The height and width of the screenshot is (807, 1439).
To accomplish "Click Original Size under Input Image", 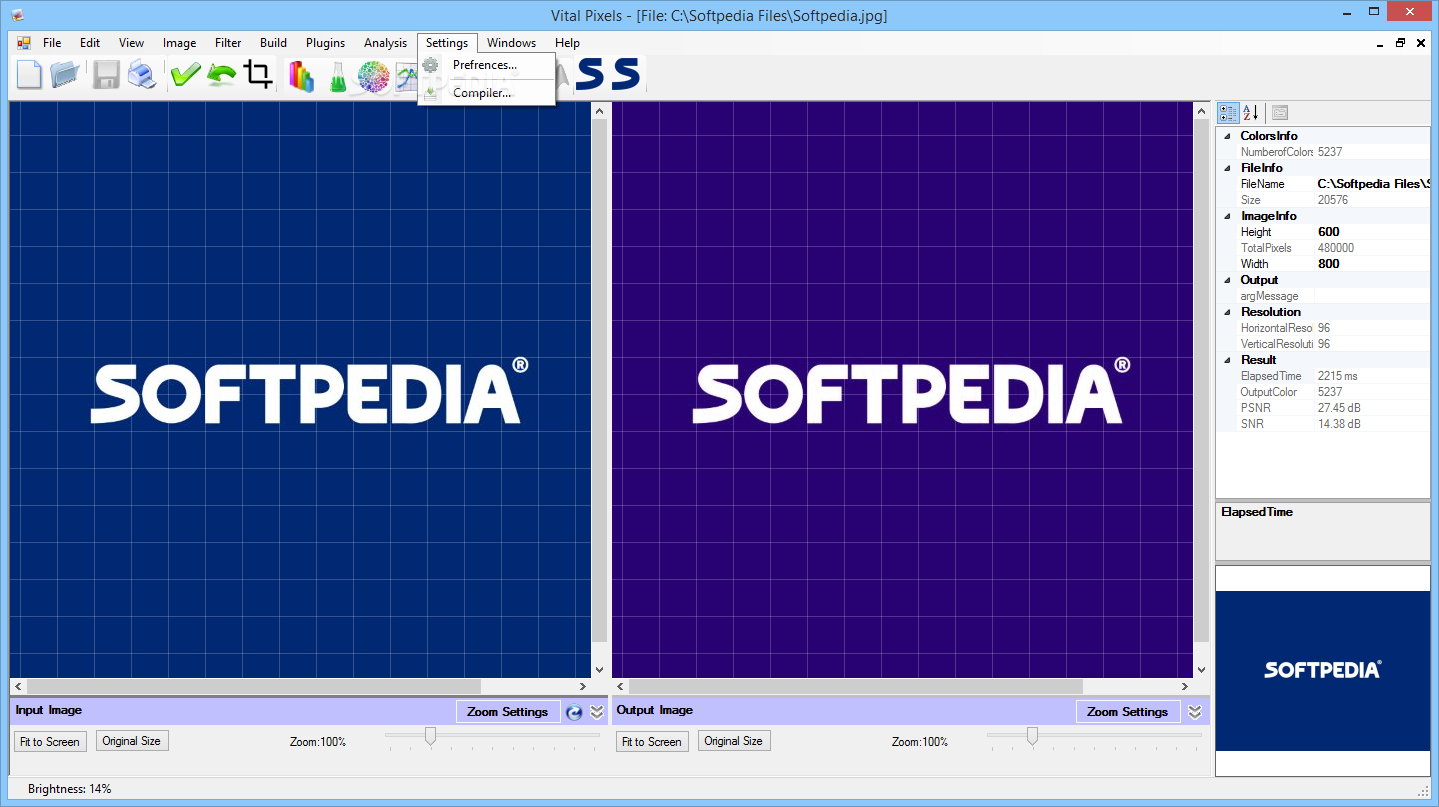I will coord(131,741).
